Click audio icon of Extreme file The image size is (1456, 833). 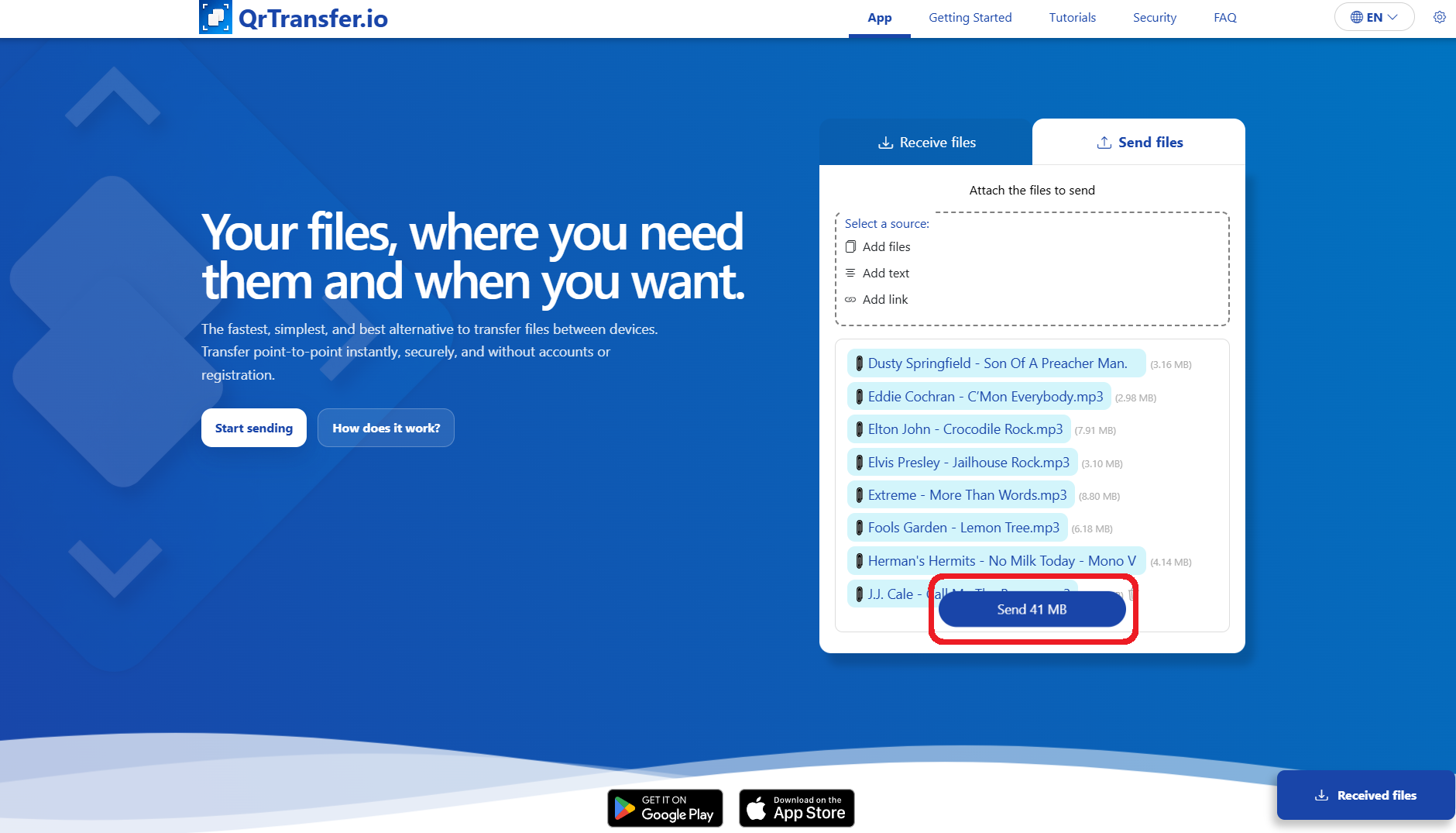(859, 495)
